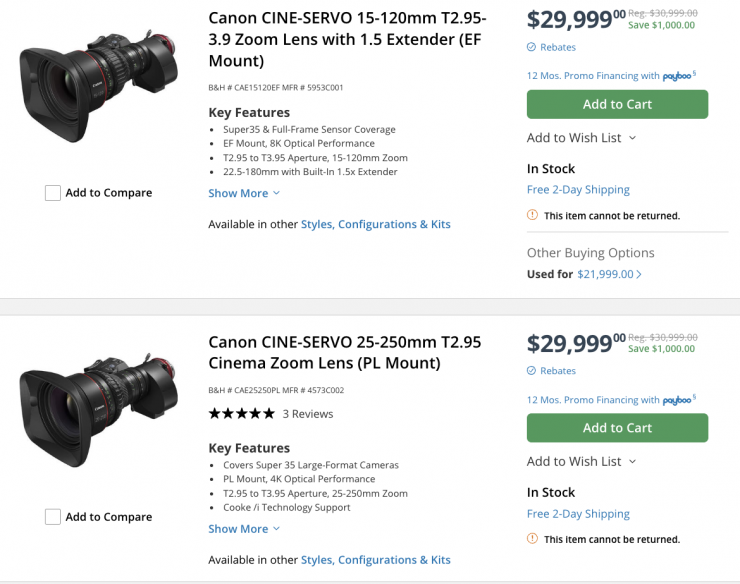Click the Rebates badge icon on the 25-250mm lens
This screenshot has width=740, height=584.
point(531,371)
